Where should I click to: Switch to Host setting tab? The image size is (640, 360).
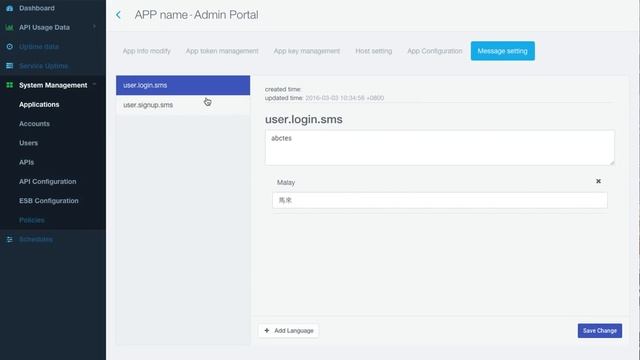pos(373,51)
